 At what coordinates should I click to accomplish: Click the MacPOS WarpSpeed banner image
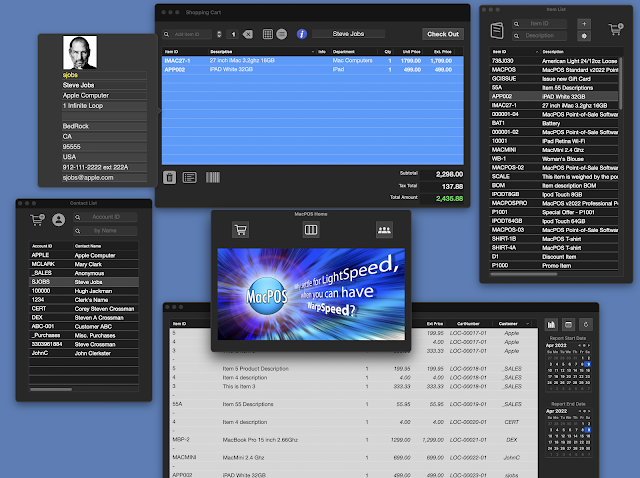311,294
